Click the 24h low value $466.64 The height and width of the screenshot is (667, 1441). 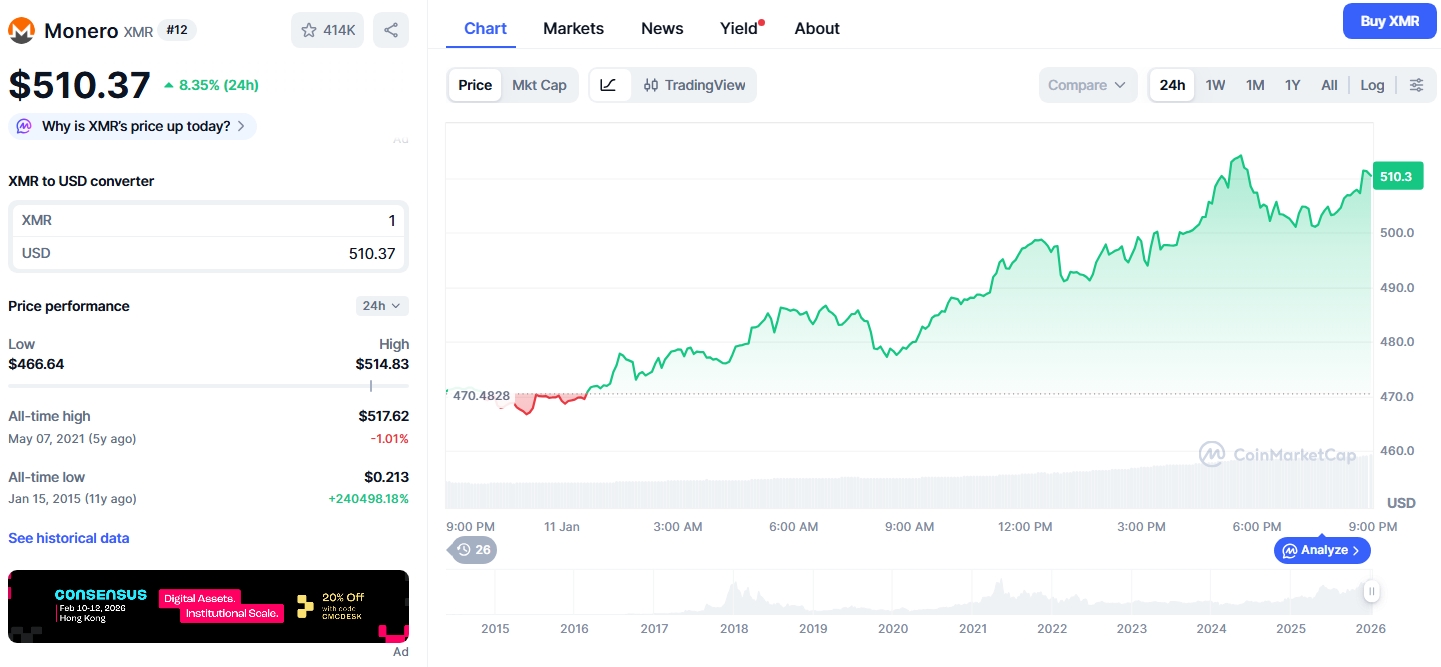point(36,364)
